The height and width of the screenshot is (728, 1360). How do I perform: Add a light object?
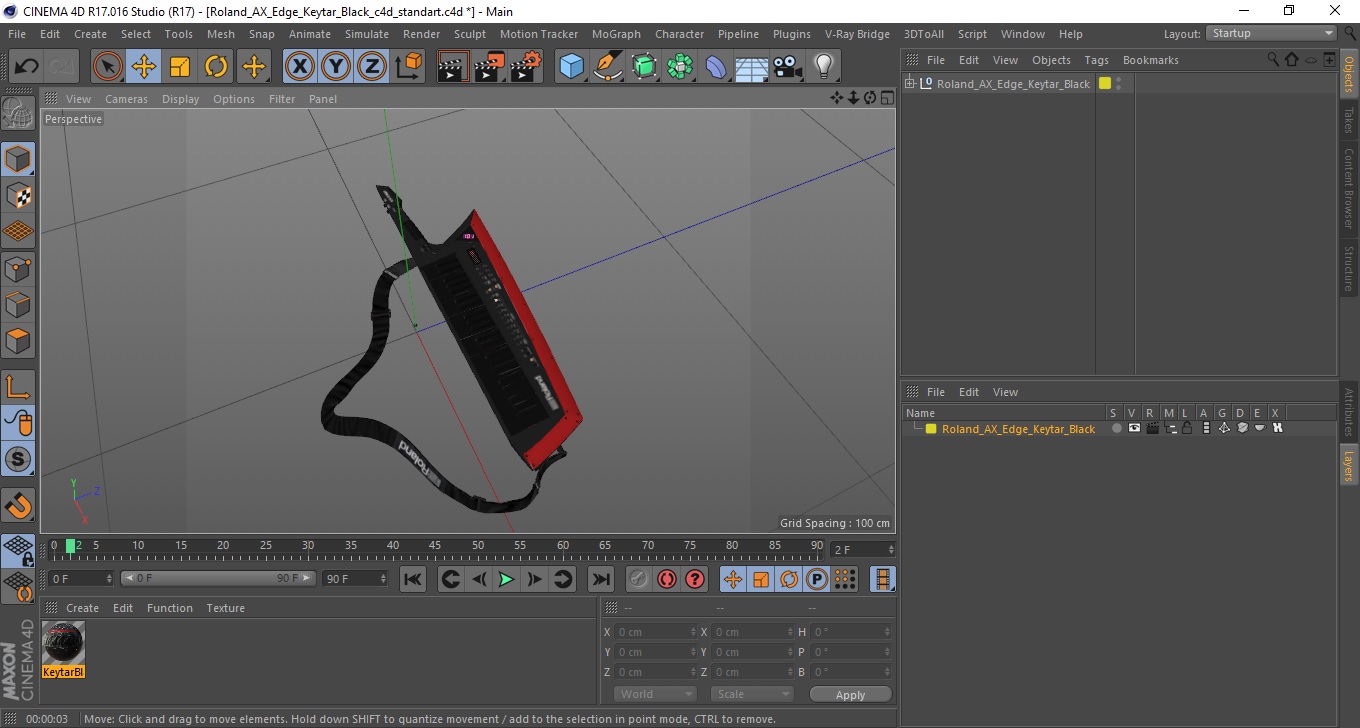[824, 67]
